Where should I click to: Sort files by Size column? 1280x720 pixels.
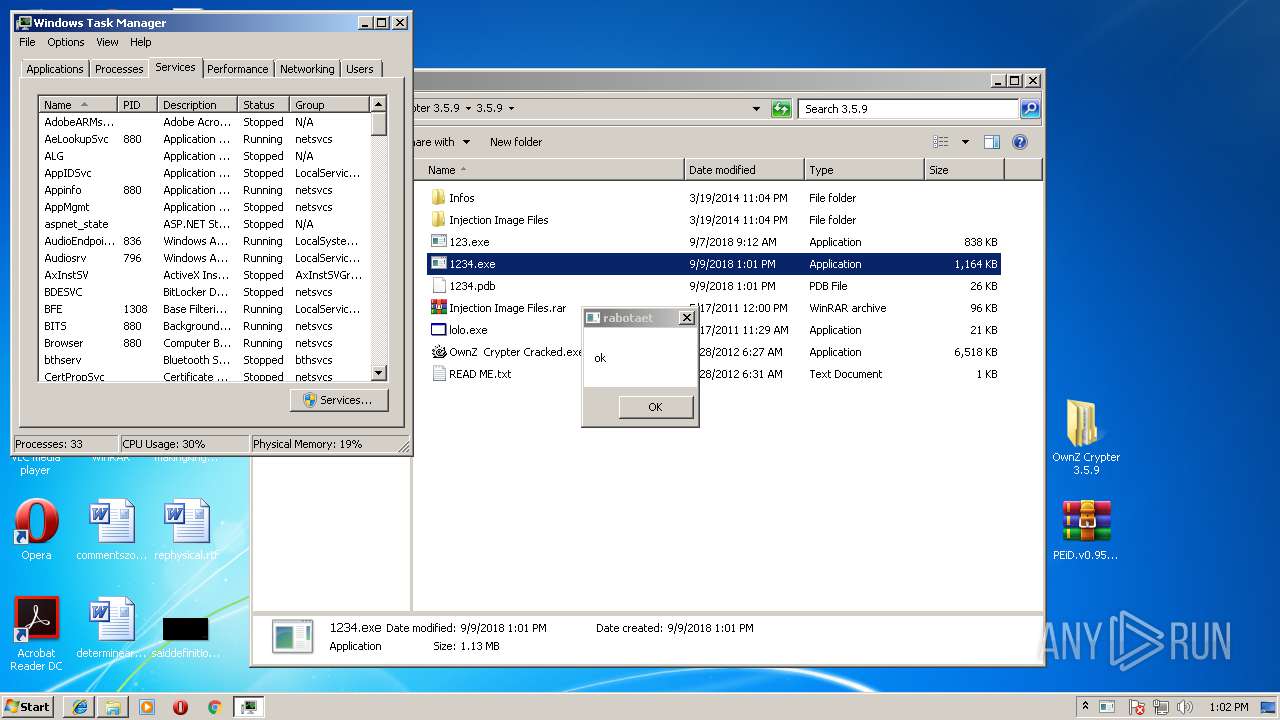[964, 170]
